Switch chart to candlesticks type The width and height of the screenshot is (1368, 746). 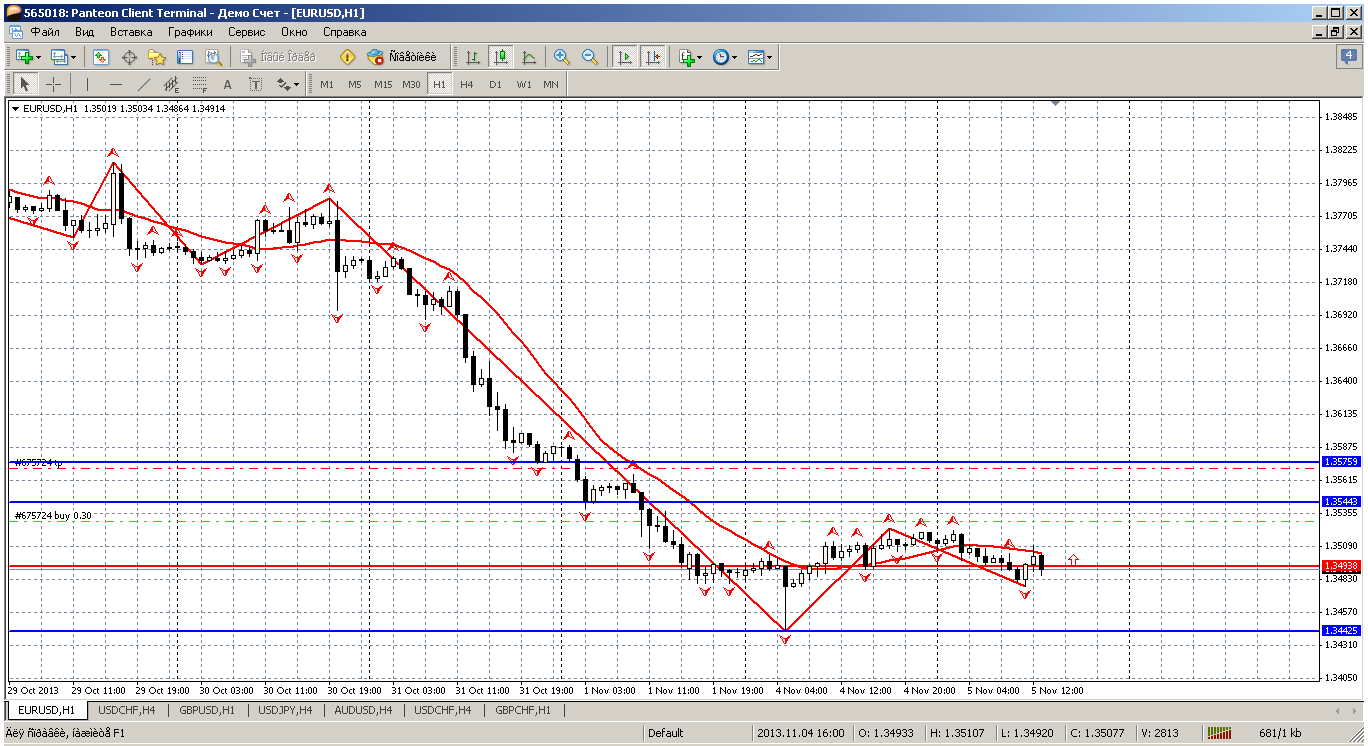tap(500, 58)
